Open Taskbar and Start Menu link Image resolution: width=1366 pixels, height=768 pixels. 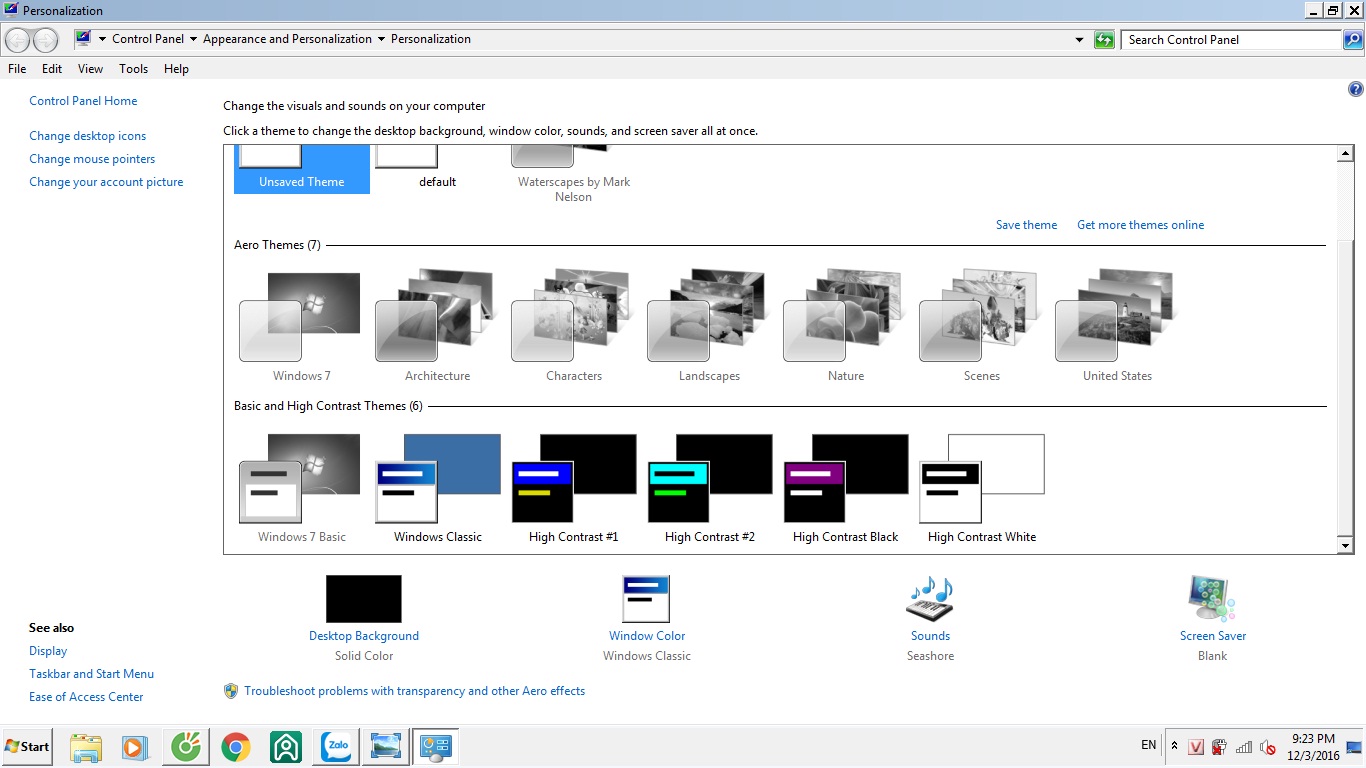click(x=91, y=674)
